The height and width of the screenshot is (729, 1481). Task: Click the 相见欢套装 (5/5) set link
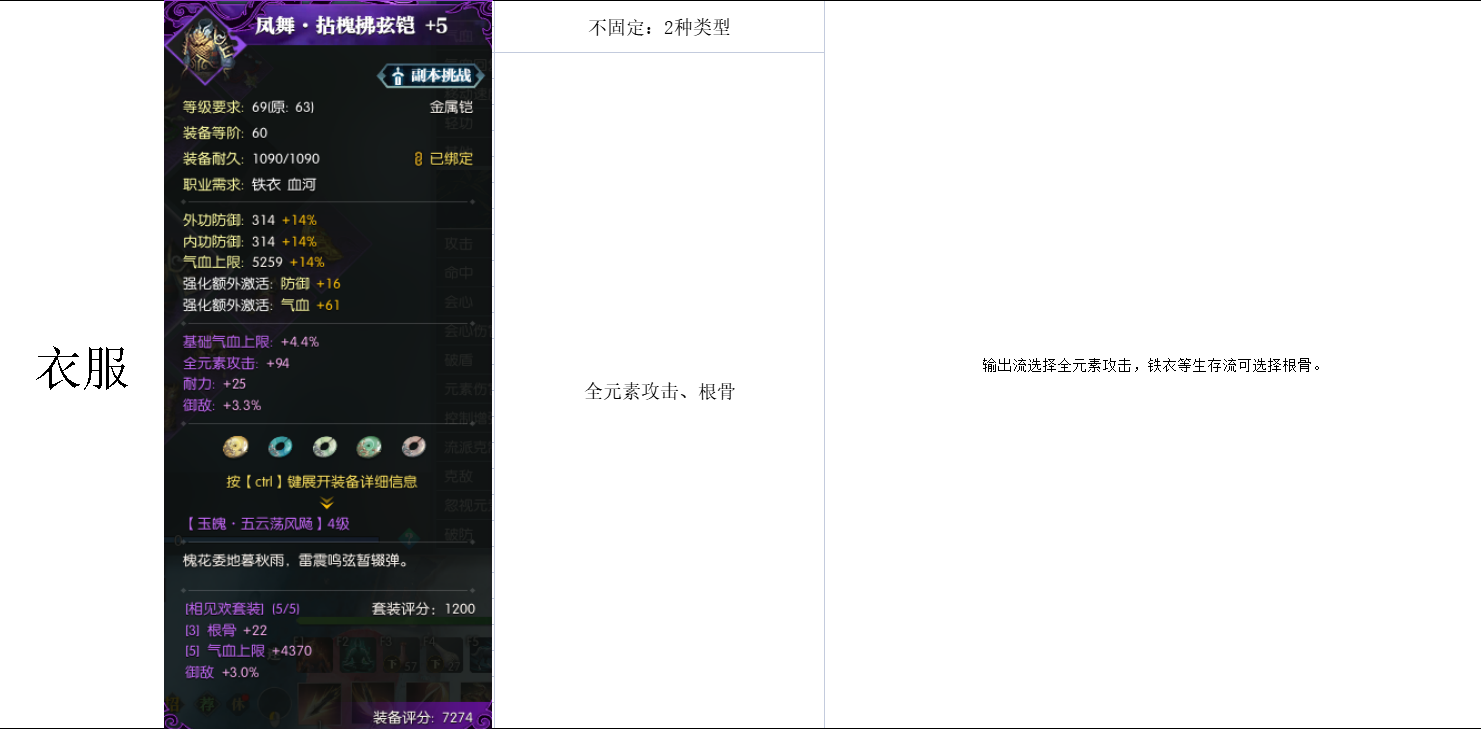(x=240, y=608)
